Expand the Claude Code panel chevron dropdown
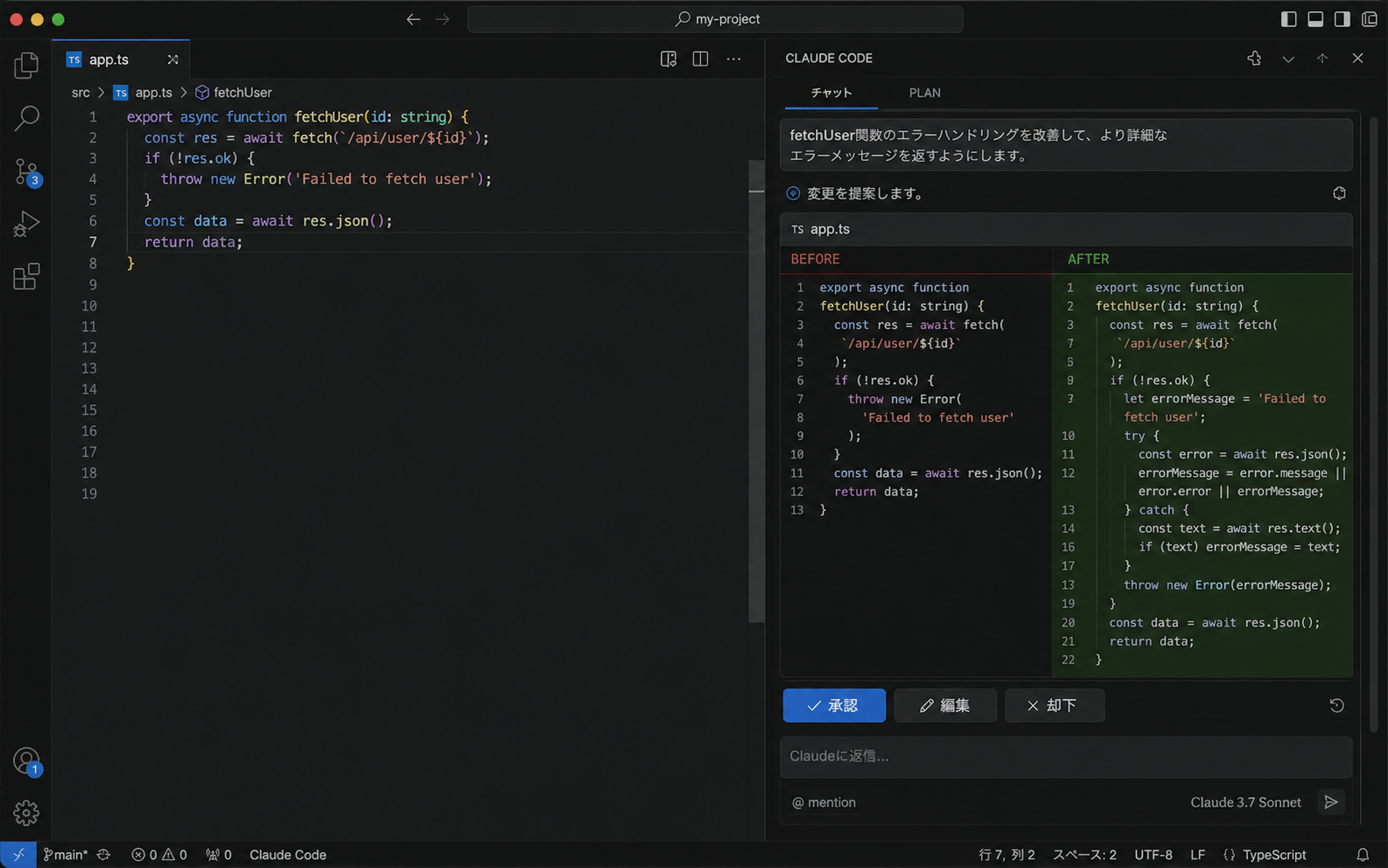 click(1288, 59)
